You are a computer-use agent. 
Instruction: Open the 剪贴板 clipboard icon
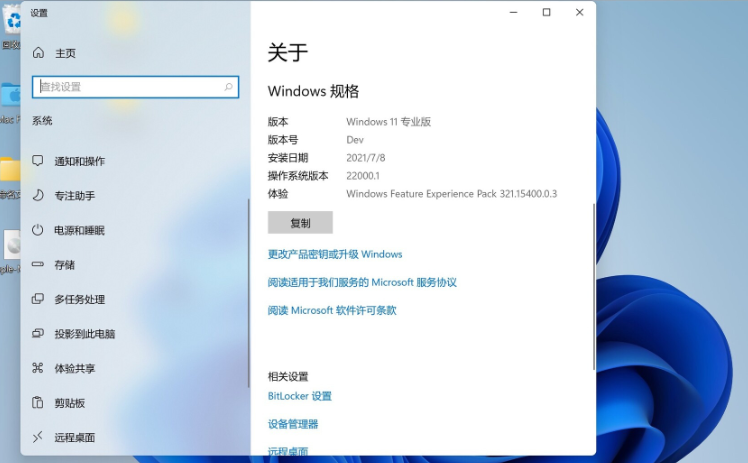(x=38, y=403)
